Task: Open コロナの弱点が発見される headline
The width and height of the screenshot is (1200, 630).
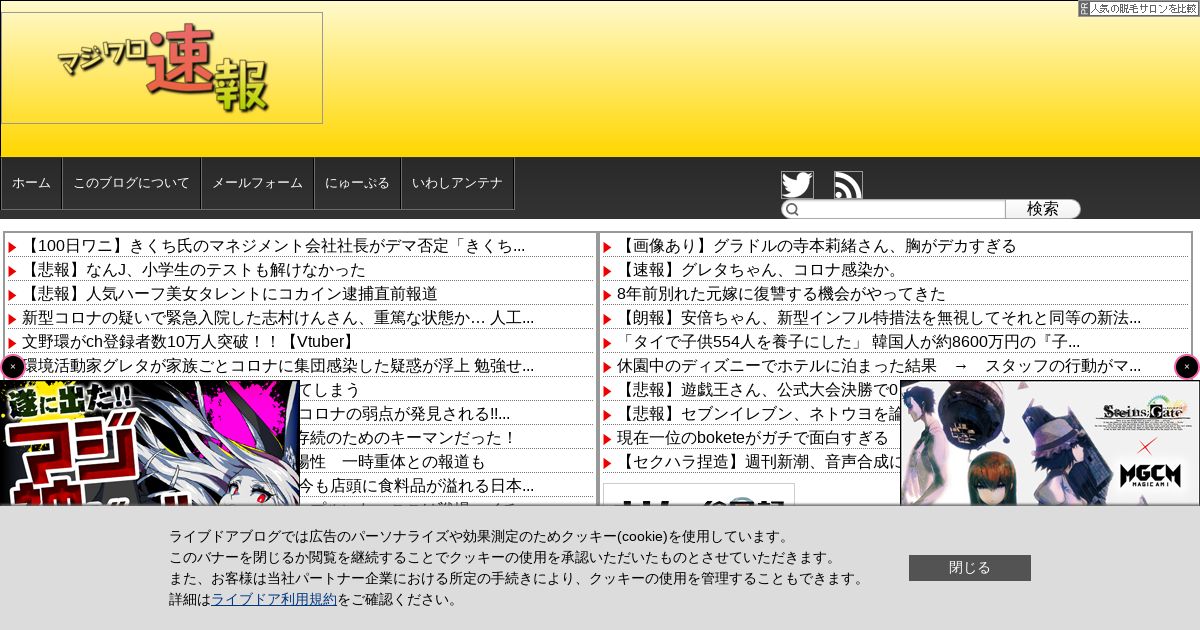Action: [x=404, y=414]
